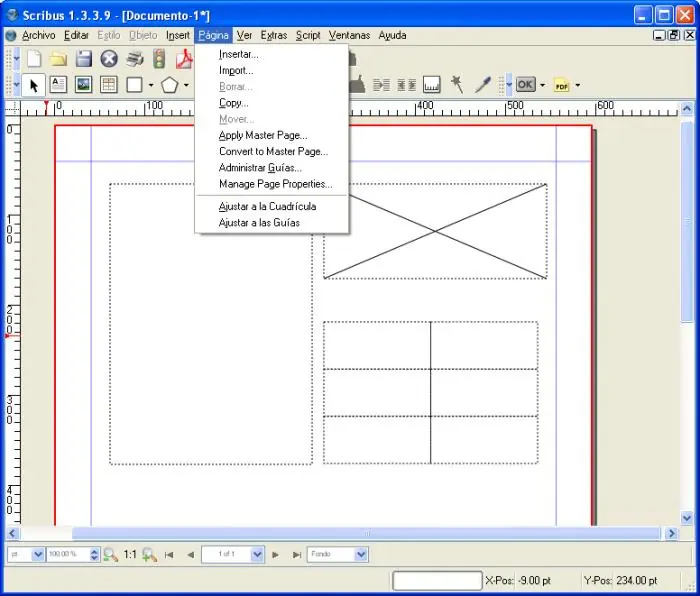Click the horizontal scrollbar left arrow
The height and width of the screenshot is (596, 700).
pos(12,533)
